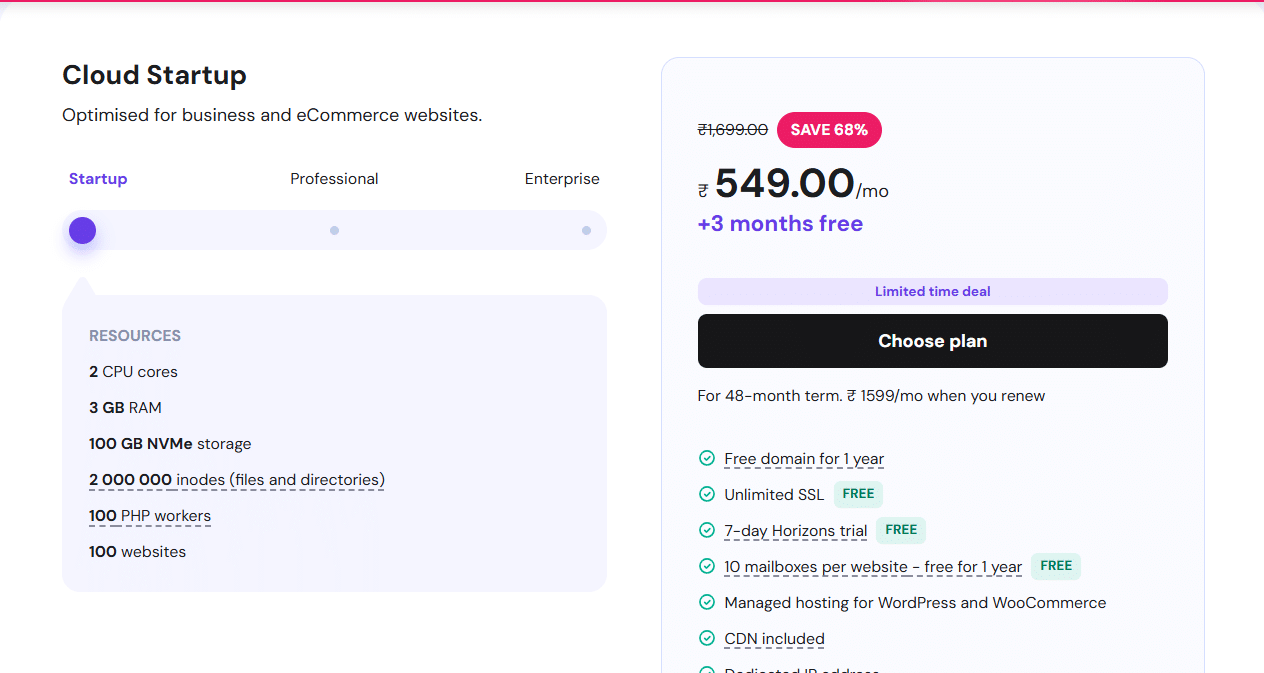Click the checkmark beside 10 mailboxes feature
The height and width of the screenshot is (673, 1264).
(x=707, y=566)
